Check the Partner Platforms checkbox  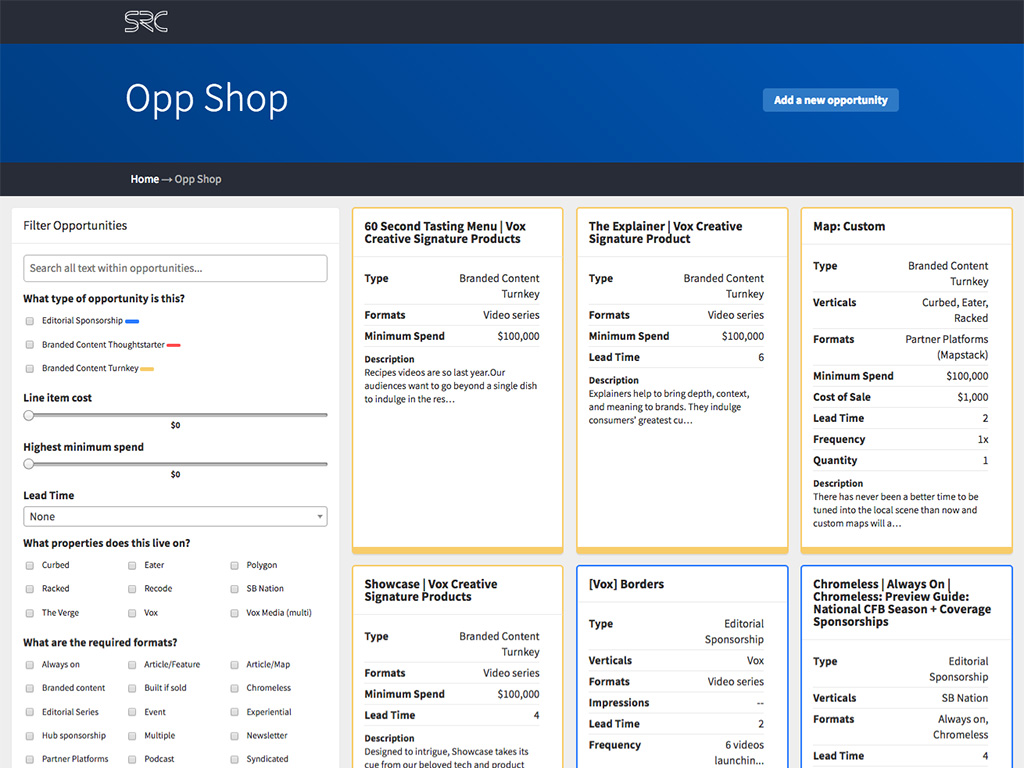[29, 760]
